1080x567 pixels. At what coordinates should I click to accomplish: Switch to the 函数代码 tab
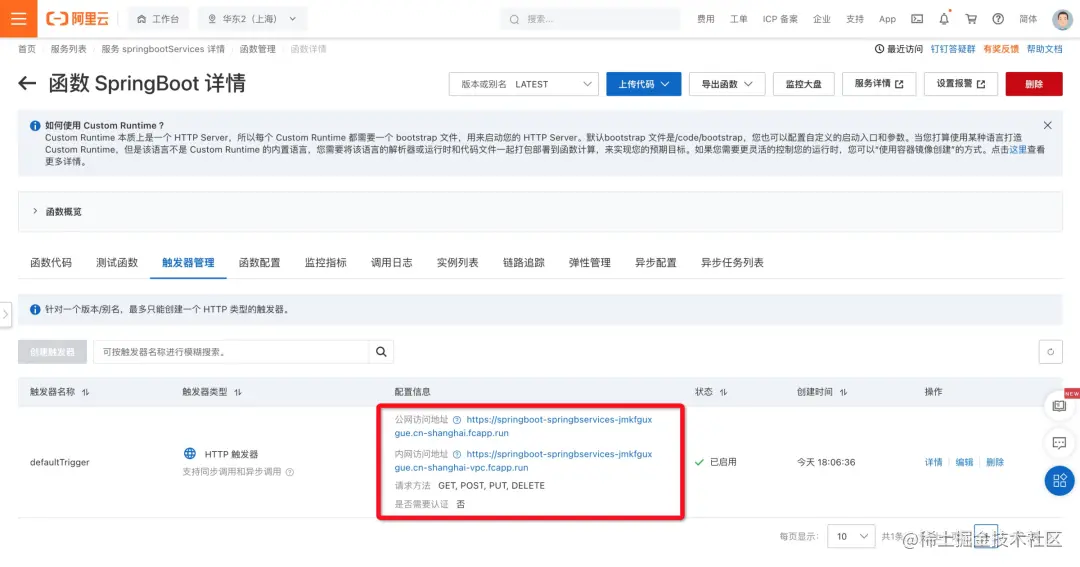[51, 262]
